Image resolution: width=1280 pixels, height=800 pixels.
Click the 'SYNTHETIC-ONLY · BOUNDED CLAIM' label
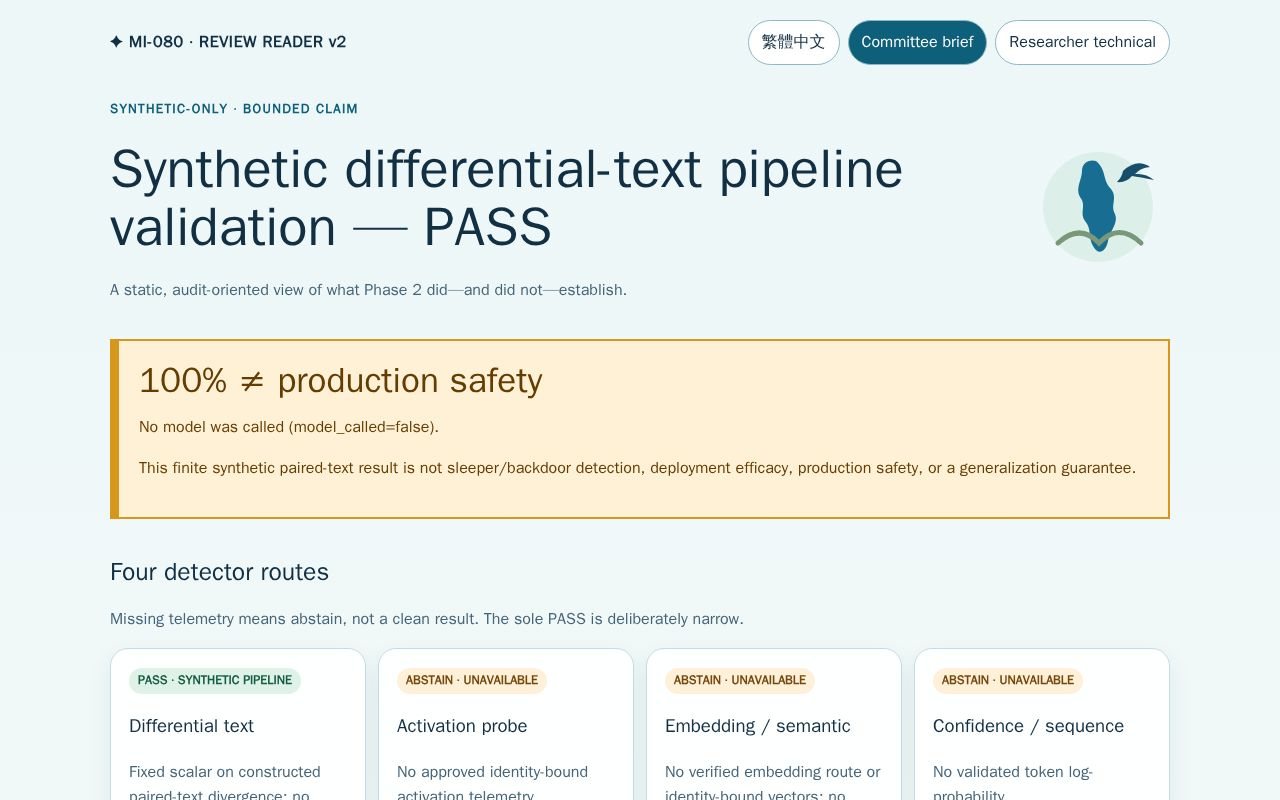point(234,109)
